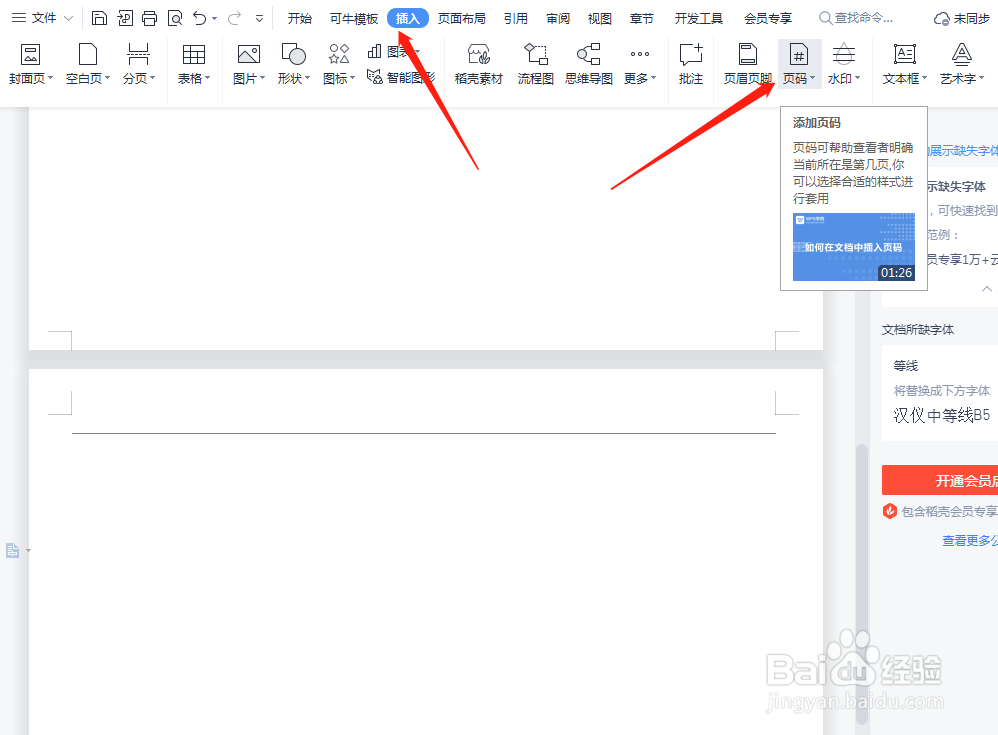Open the 艺术字 word art dropdown
This screenshot has width=998, height=735.
pos(962,64)
